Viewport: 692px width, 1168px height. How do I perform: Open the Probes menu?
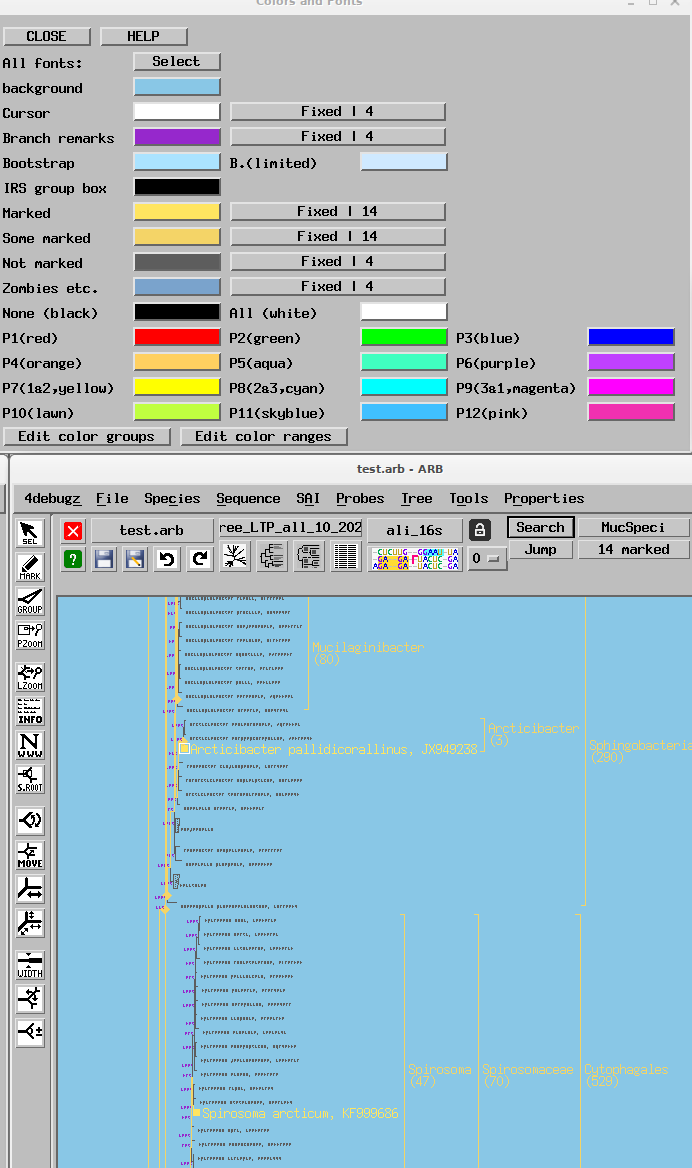[360, 498]
